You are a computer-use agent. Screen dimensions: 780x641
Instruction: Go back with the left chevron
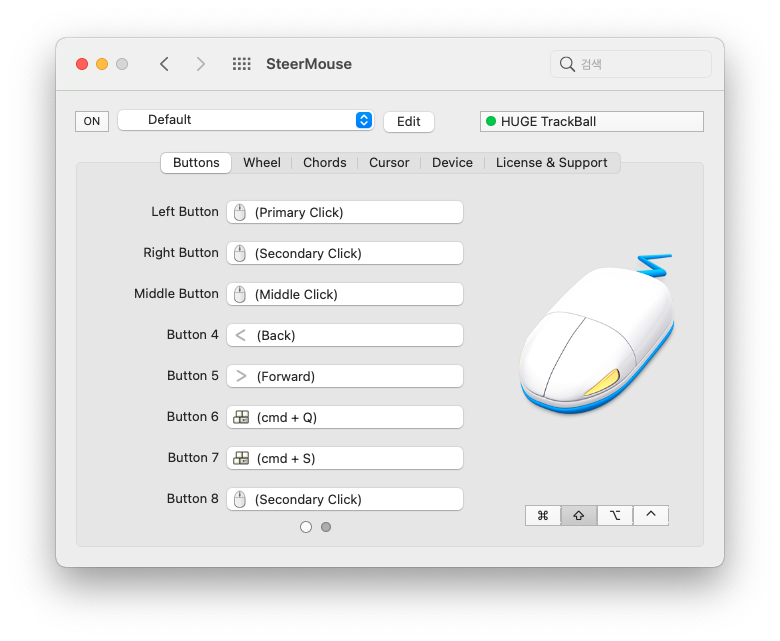(164, 64)
